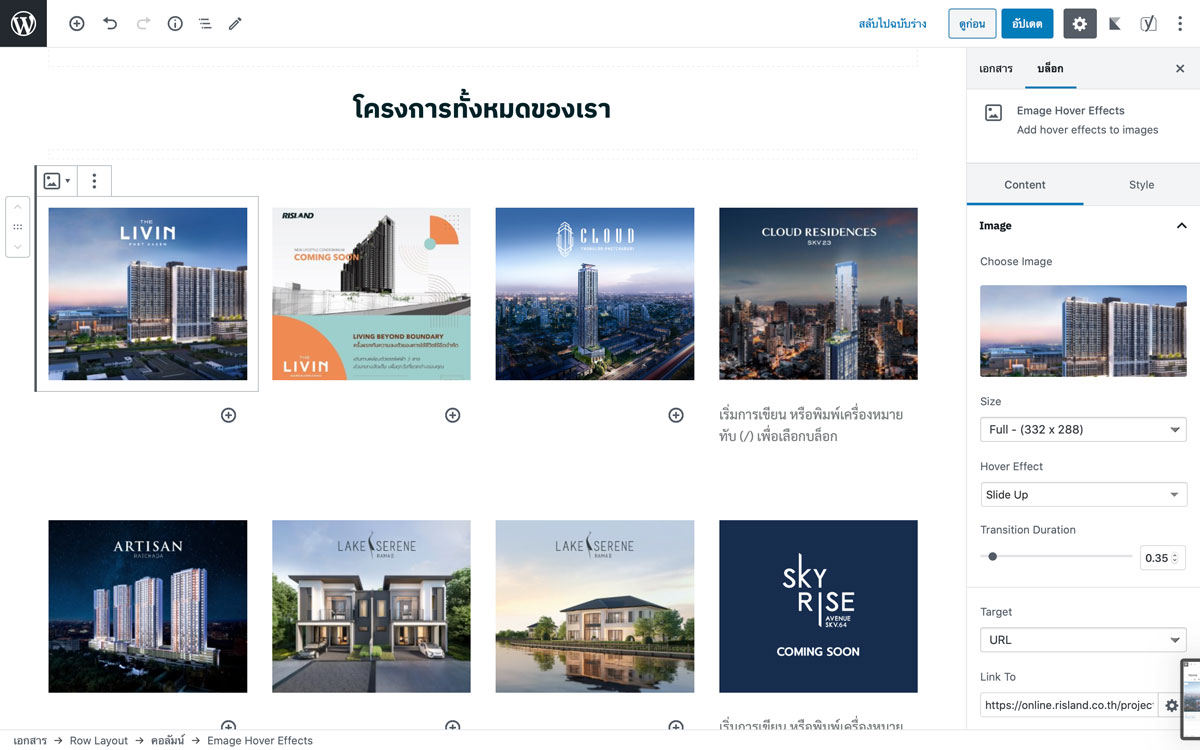Screen dimensions: 1200x750
Task: Open the WordPress logo menu
Action: pyautogui.click(x=23, y=23)
